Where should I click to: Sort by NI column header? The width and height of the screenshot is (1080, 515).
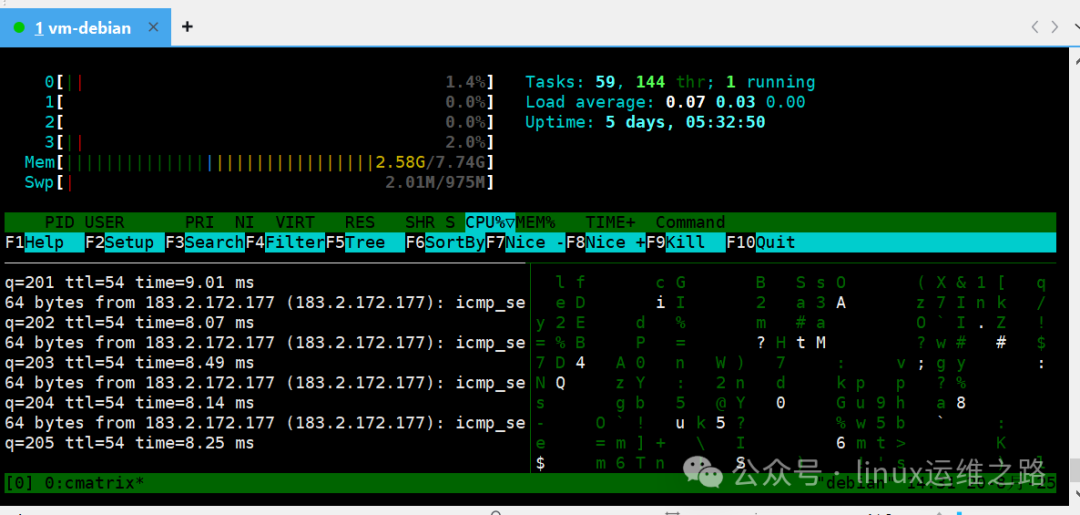pos(245,222)
